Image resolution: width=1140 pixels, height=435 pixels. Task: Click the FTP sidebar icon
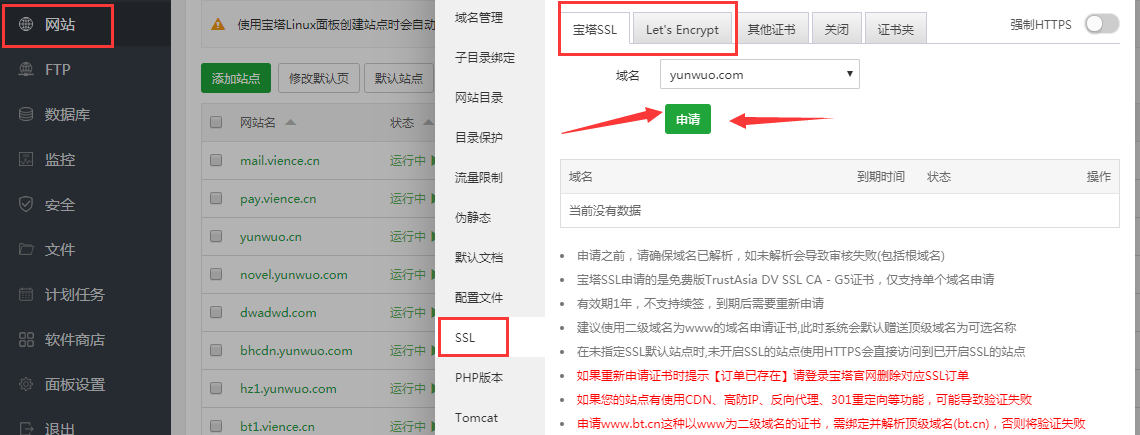[26, 70]
